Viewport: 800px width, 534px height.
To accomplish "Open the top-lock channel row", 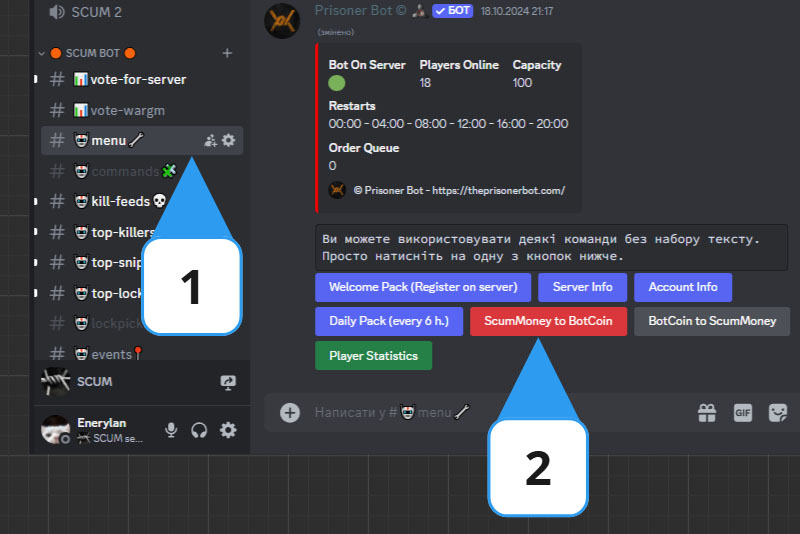I will (x=97, y=293).
